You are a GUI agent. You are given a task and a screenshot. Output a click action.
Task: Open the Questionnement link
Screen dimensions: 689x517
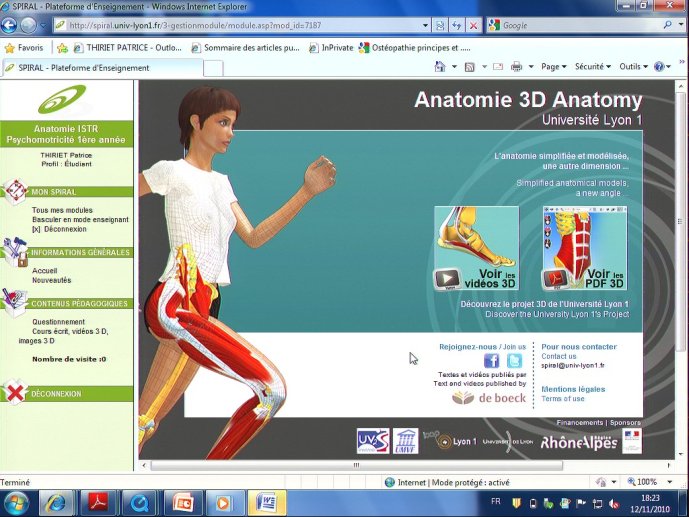(58, 322)
